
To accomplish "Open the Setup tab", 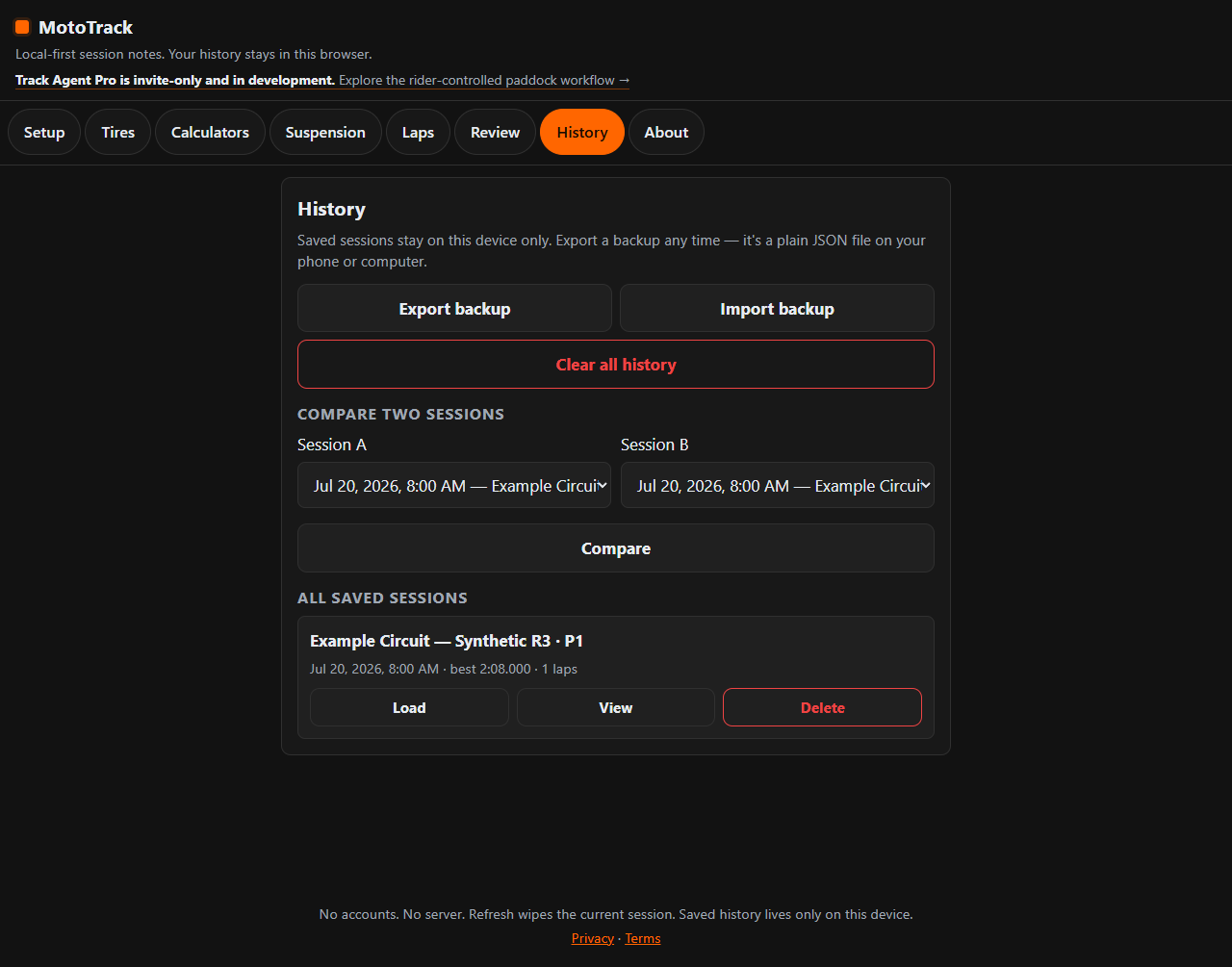I will tap(44, 132).
